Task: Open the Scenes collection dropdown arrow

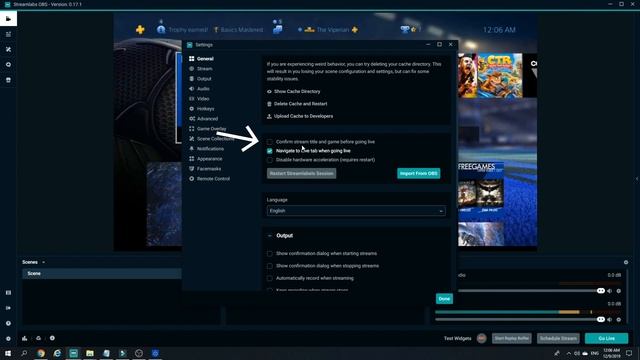Action: pyautogui.click(x=44, y=262)
